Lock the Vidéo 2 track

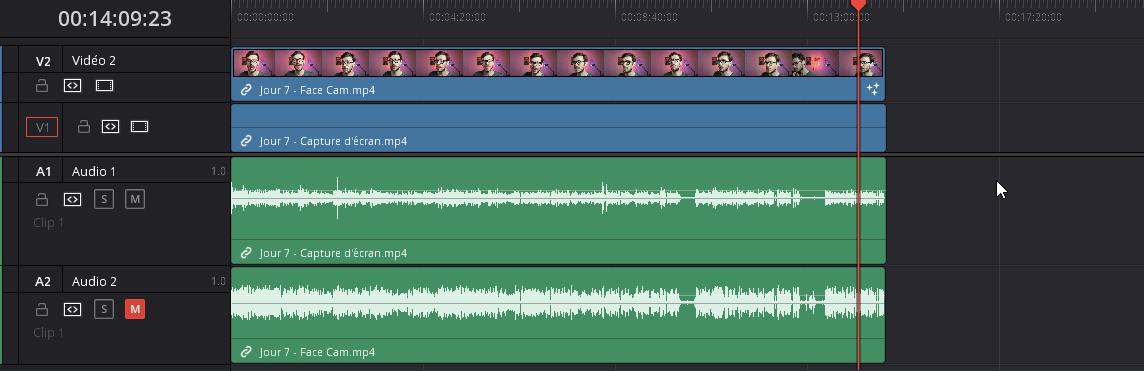click(x=42, y=86)
